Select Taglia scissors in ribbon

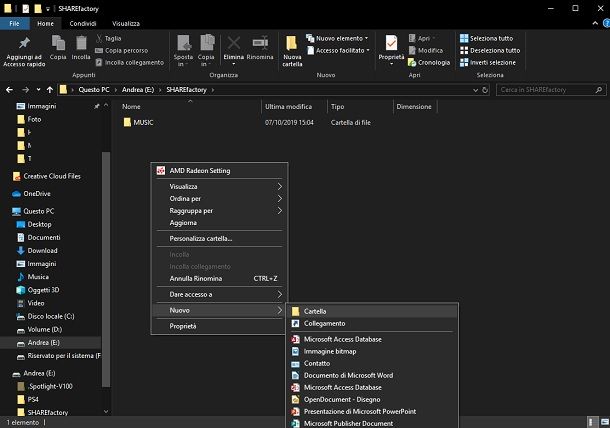point(109,38)
